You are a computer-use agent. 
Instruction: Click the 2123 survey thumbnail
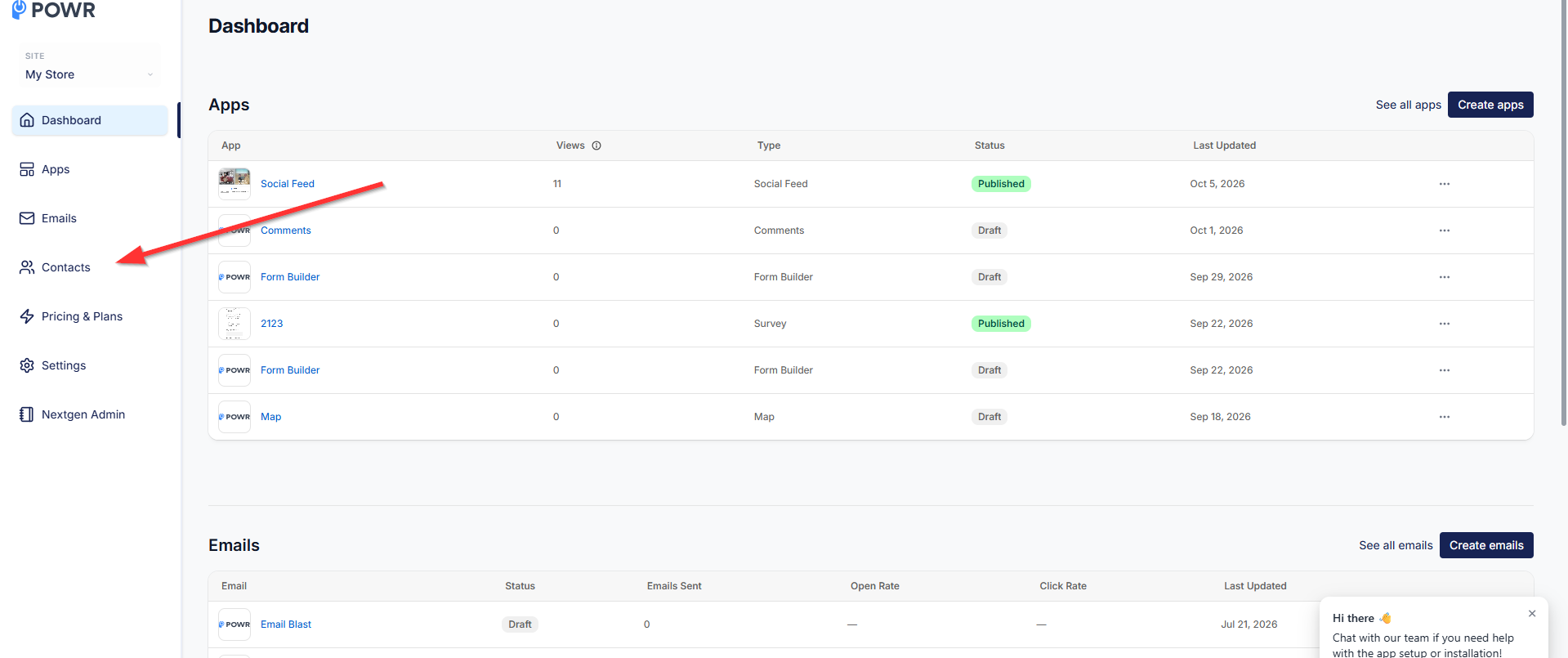pos(235,324)
